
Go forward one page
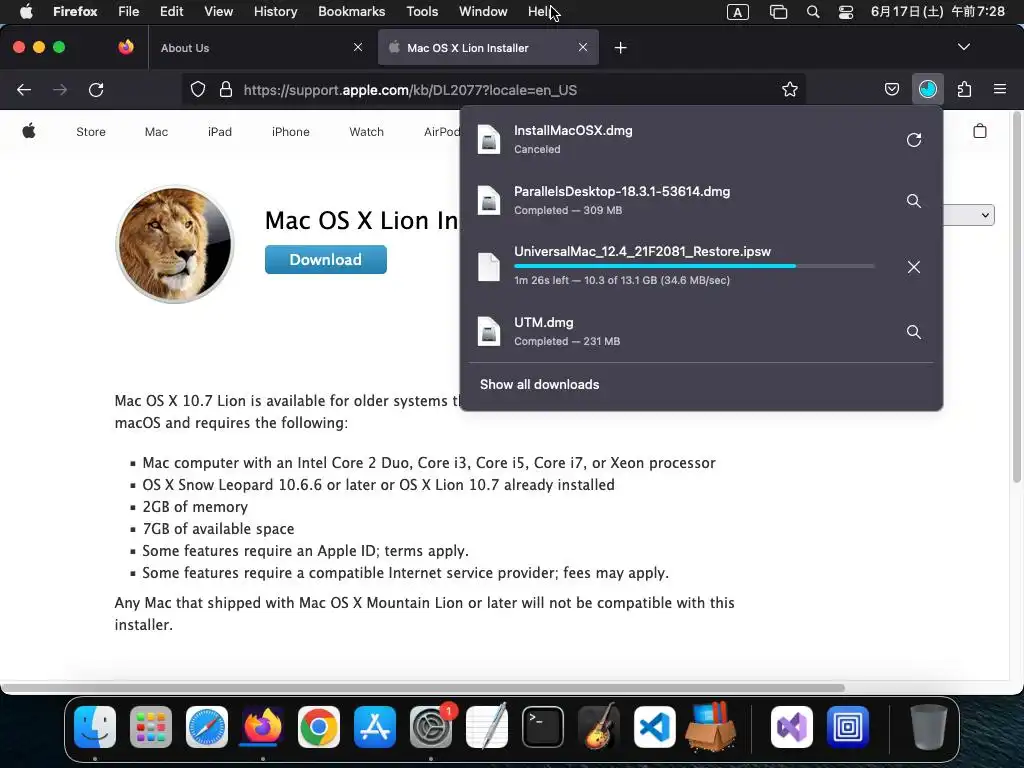pos(60,89)
